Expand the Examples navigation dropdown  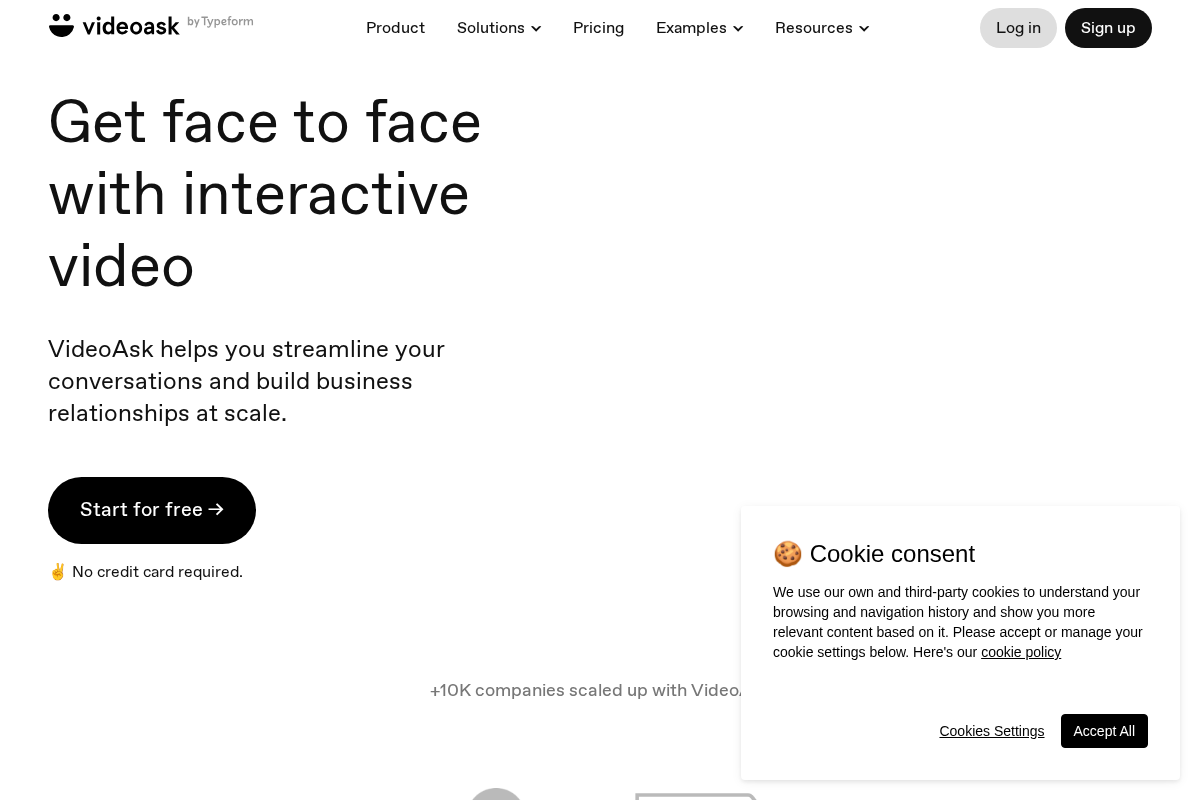[x=699, y=28]
